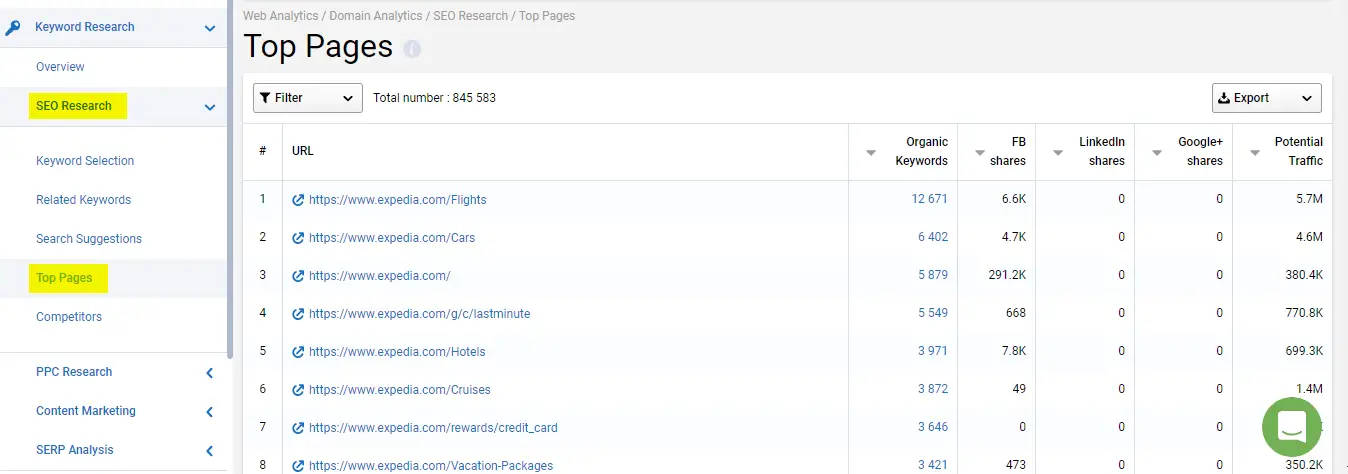Open the Filter dropdown
Image resolution: width=1348 pixels, height=474 pixels.
[x=308, y=98]
